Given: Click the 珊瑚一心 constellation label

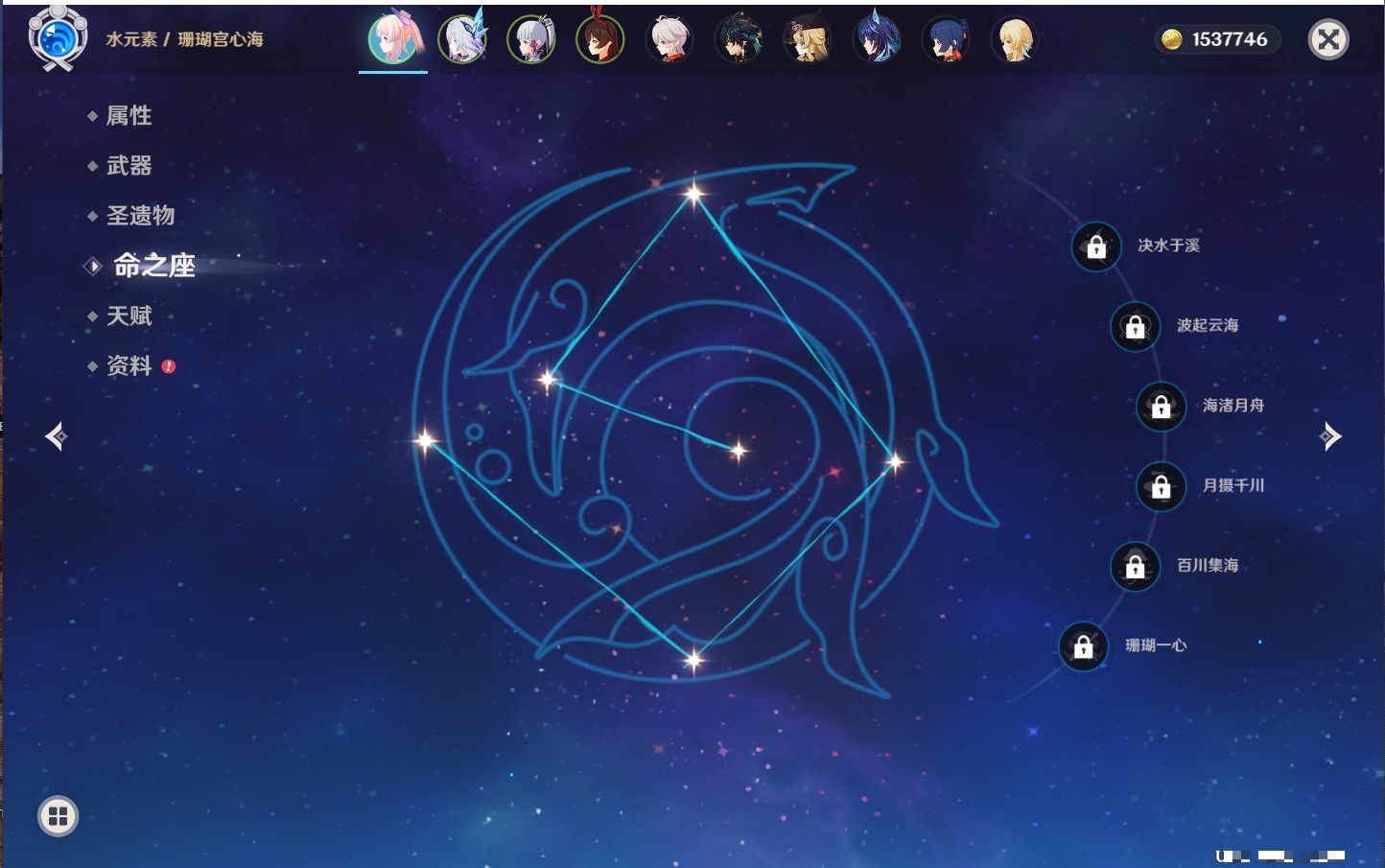Looking at the screenshot, I should (1156, 645).
